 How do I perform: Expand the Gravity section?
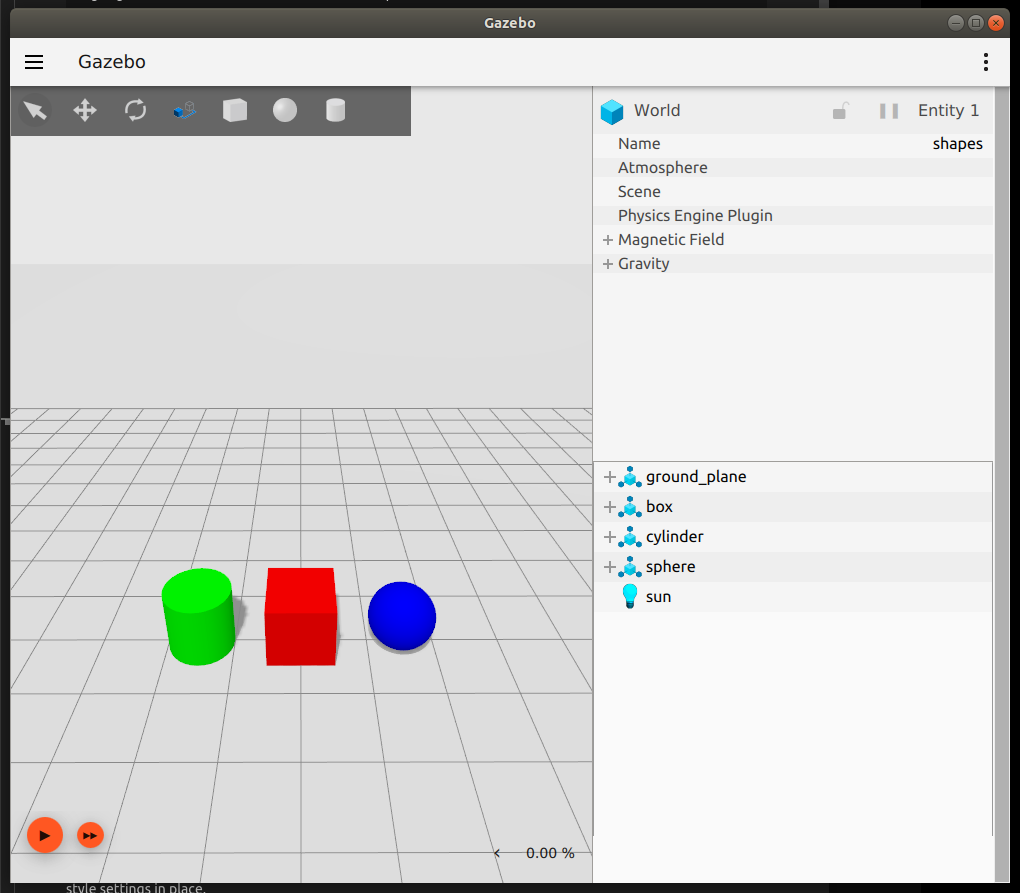click(x=608, y=264)
